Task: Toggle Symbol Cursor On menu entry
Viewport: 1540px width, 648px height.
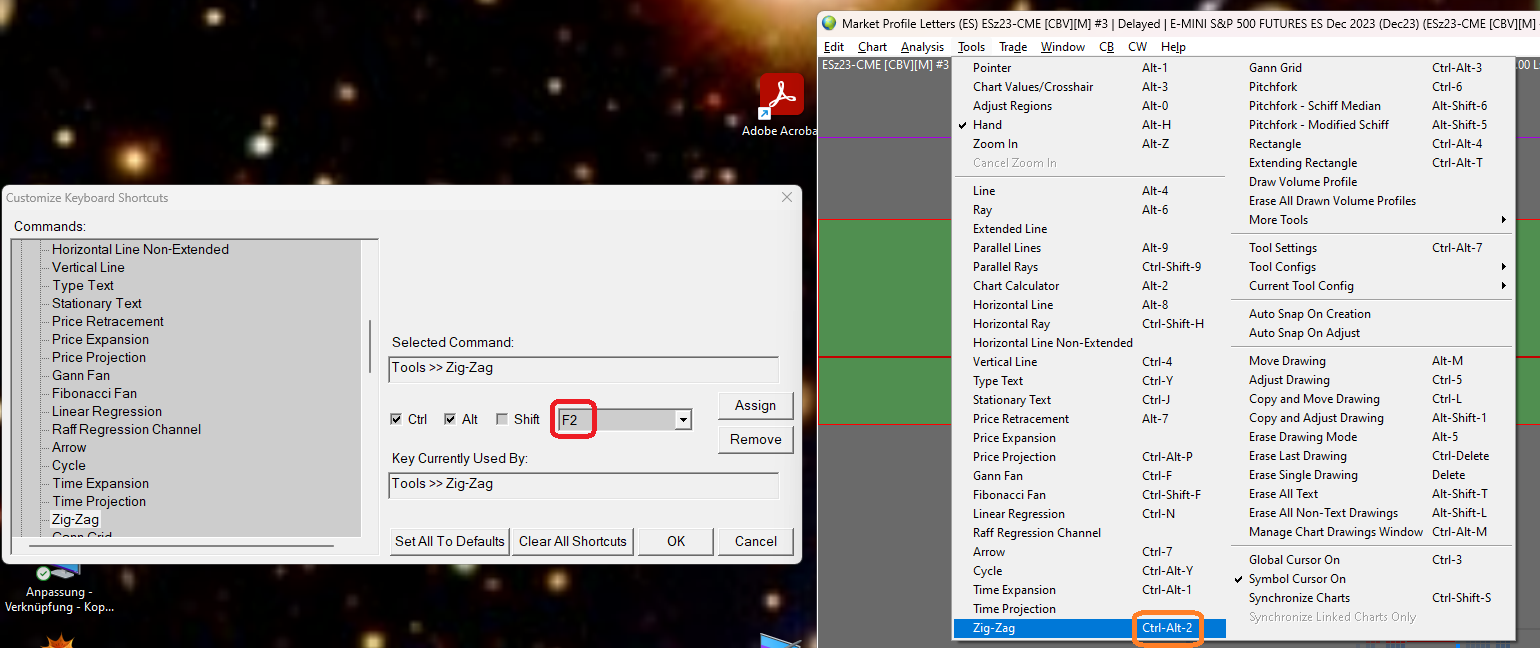Action: (1370, 579)
